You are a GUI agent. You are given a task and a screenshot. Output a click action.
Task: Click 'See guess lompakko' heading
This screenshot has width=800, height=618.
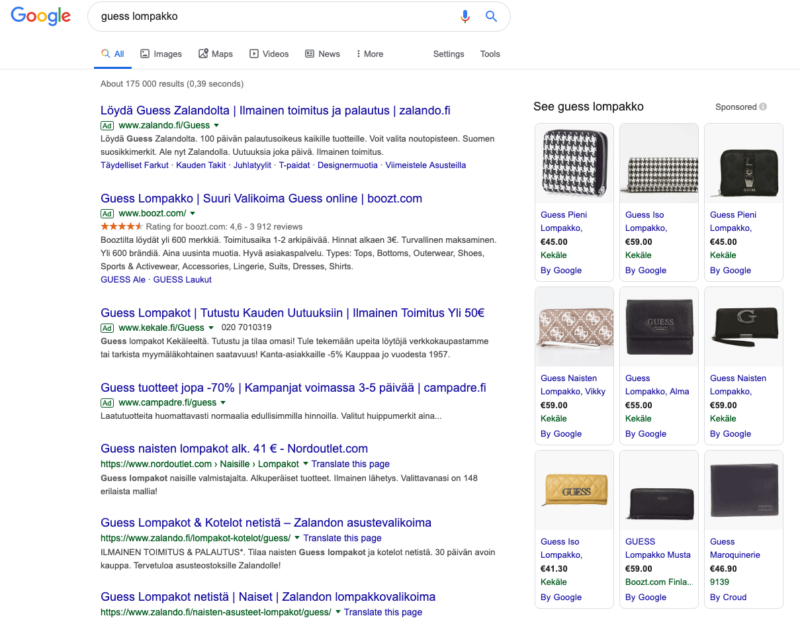pos(588,106)
